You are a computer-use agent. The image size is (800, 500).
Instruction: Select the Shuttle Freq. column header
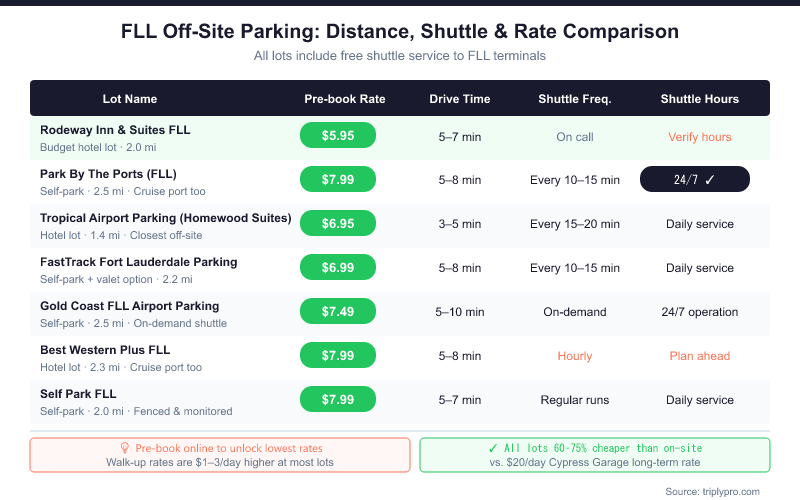click(575, 99)
